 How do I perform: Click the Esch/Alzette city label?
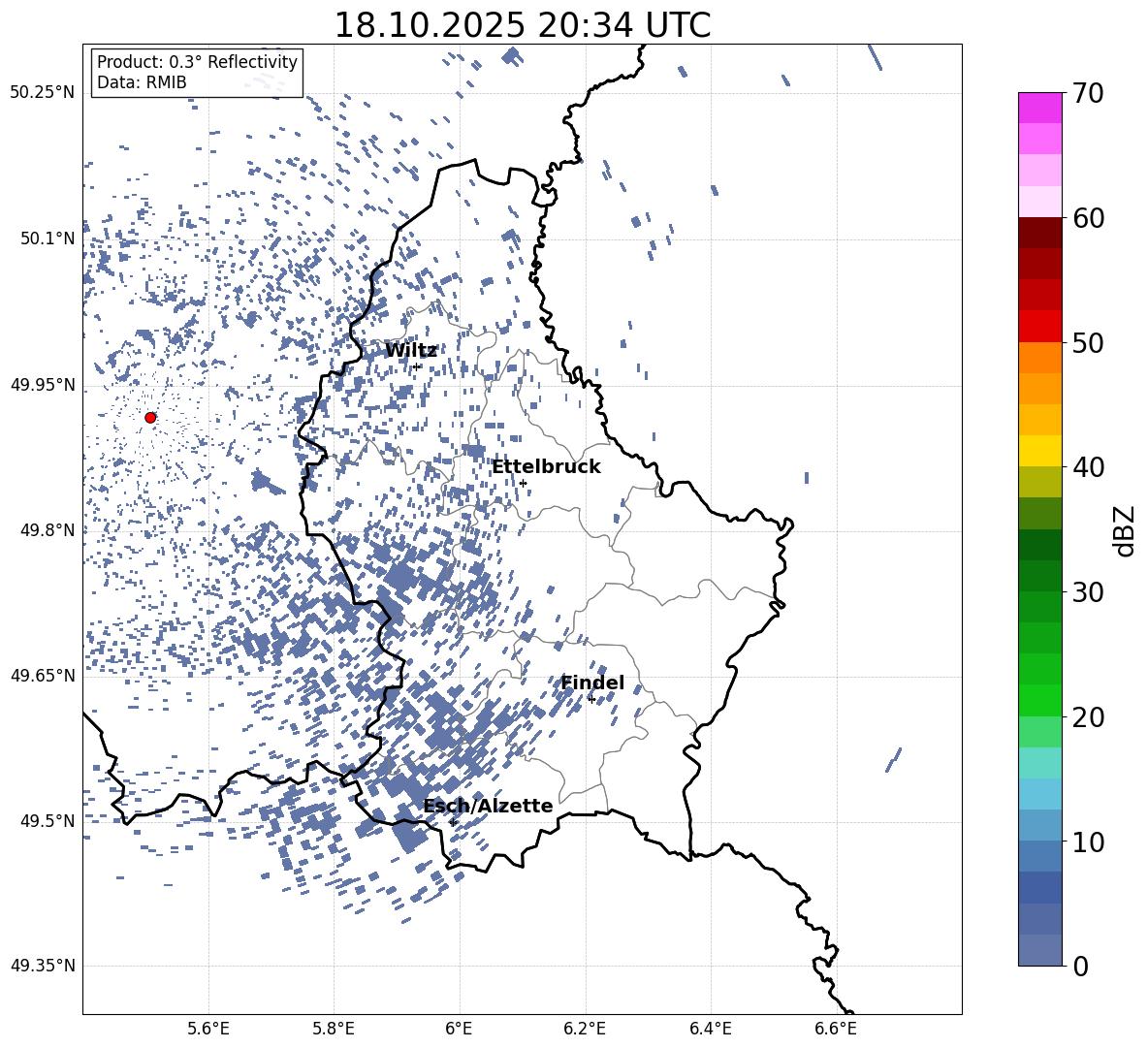[488, 806]
